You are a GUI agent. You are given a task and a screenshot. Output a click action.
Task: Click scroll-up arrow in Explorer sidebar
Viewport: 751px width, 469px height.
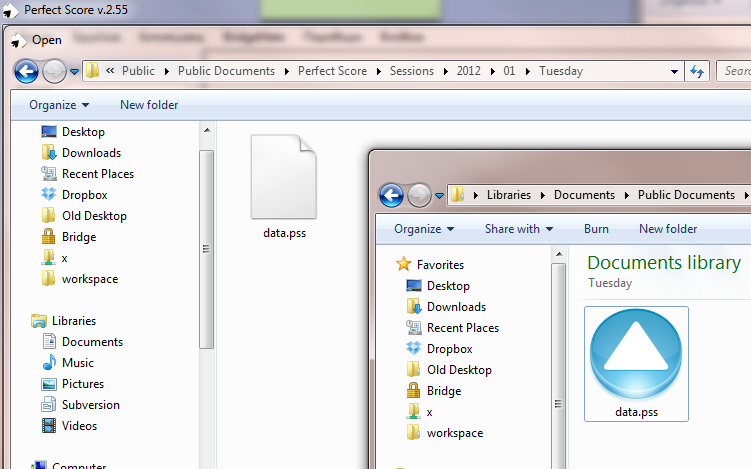point(559,254)
